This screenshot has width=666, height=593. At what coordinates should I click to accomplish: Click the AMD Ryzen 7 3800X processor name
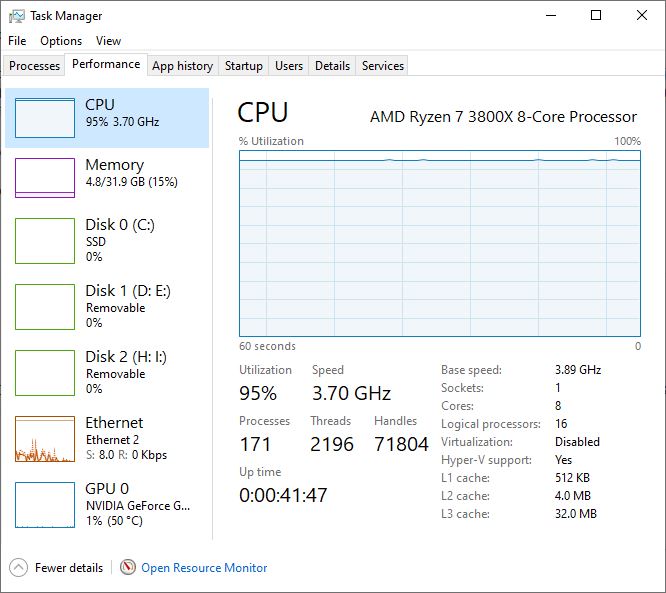pos(503,117)
